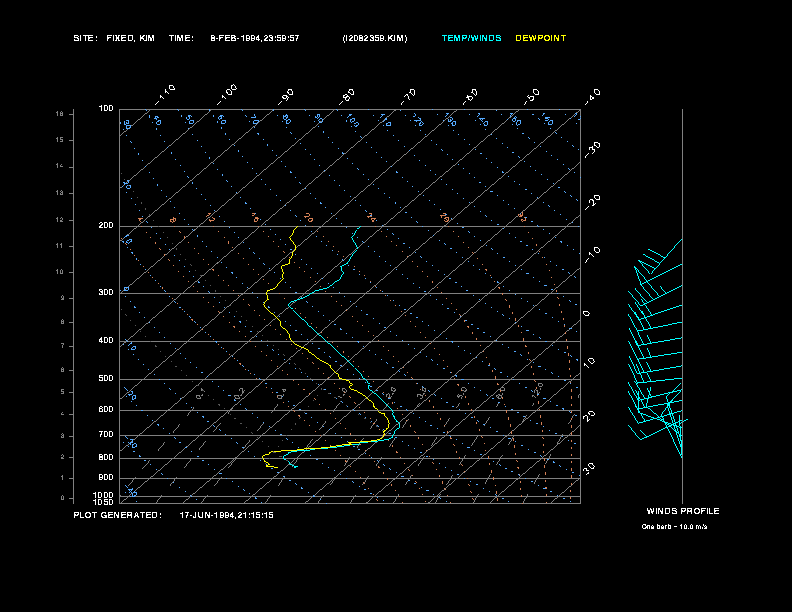This screenshot has height=612, width=792.
Task: Click the '400' pressure level label
Action: point(106,340)
